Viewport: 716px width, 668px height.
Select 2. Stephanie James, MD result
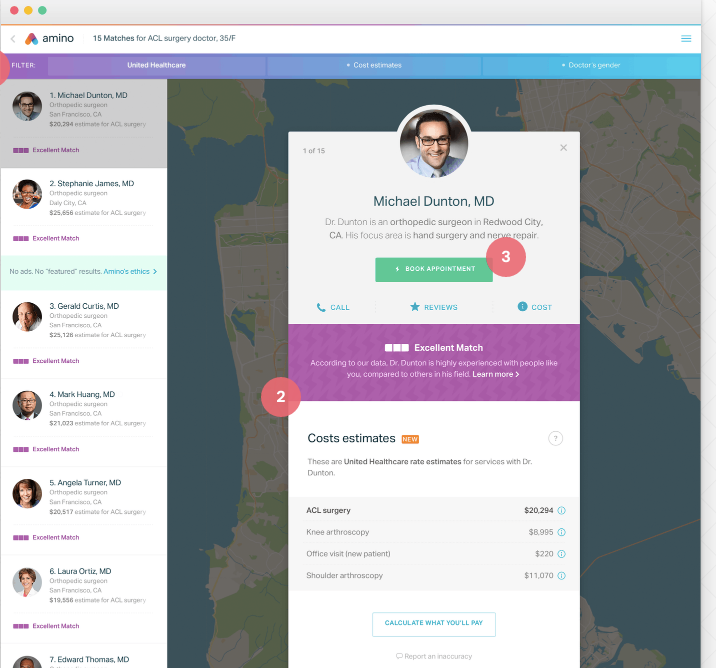(84, 211)
